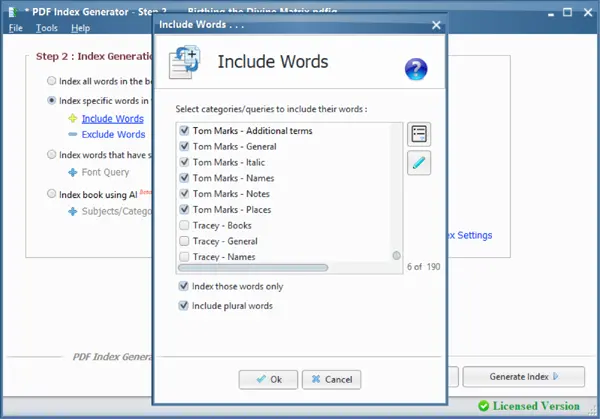Select Index book using AI radio
This screenshot has height=419, width=600.
(51, 194)
